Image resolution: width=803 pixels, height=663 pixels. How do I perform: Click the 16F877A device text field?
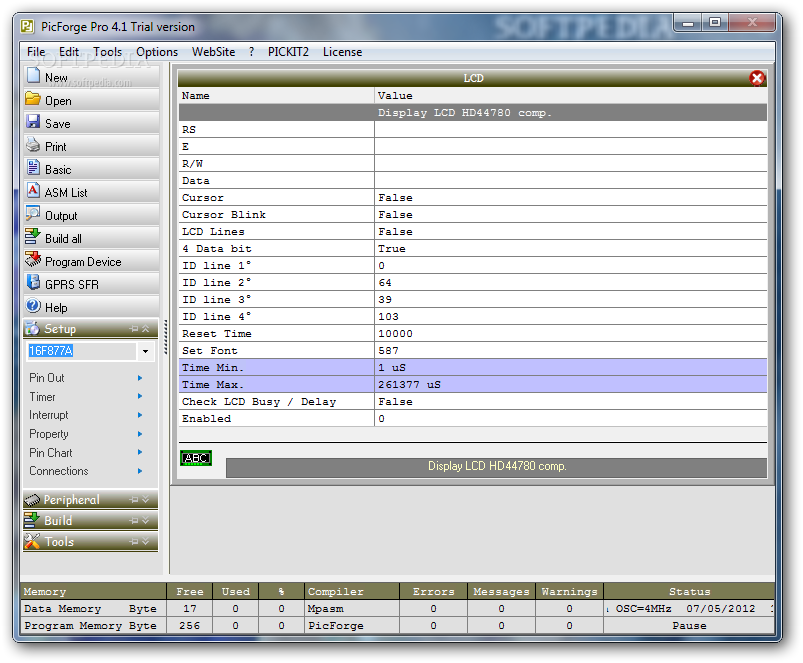point(81,351)
